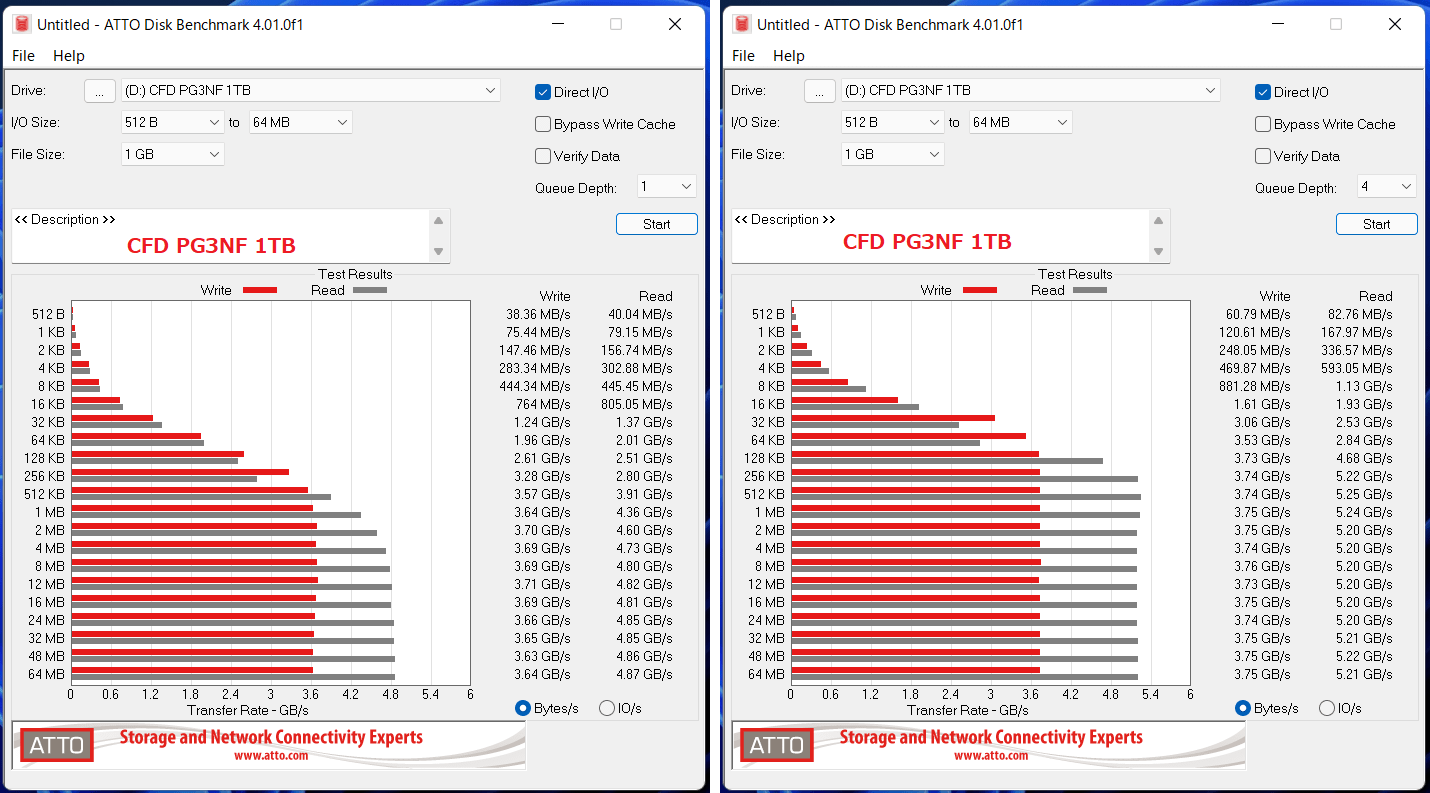1430x793 pixels.
Task: Start the benchmark in right window
Action: click(1377, 224)
